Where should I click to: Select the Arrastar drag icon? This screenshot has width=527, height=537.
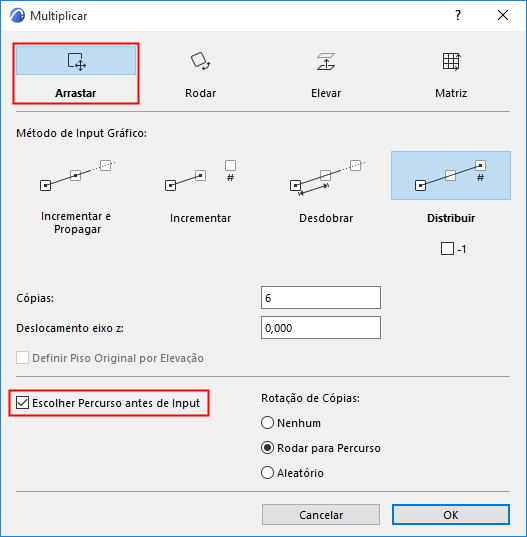[x=76, y=61]
